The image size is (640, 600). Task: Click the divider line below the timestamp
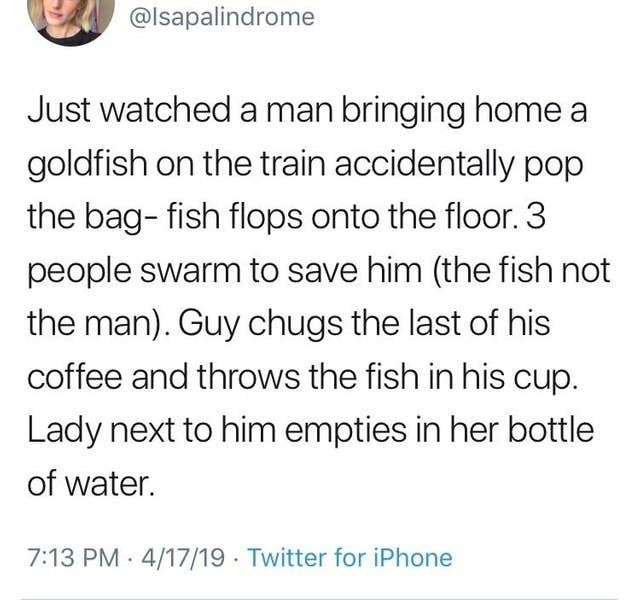pos(320,598)
